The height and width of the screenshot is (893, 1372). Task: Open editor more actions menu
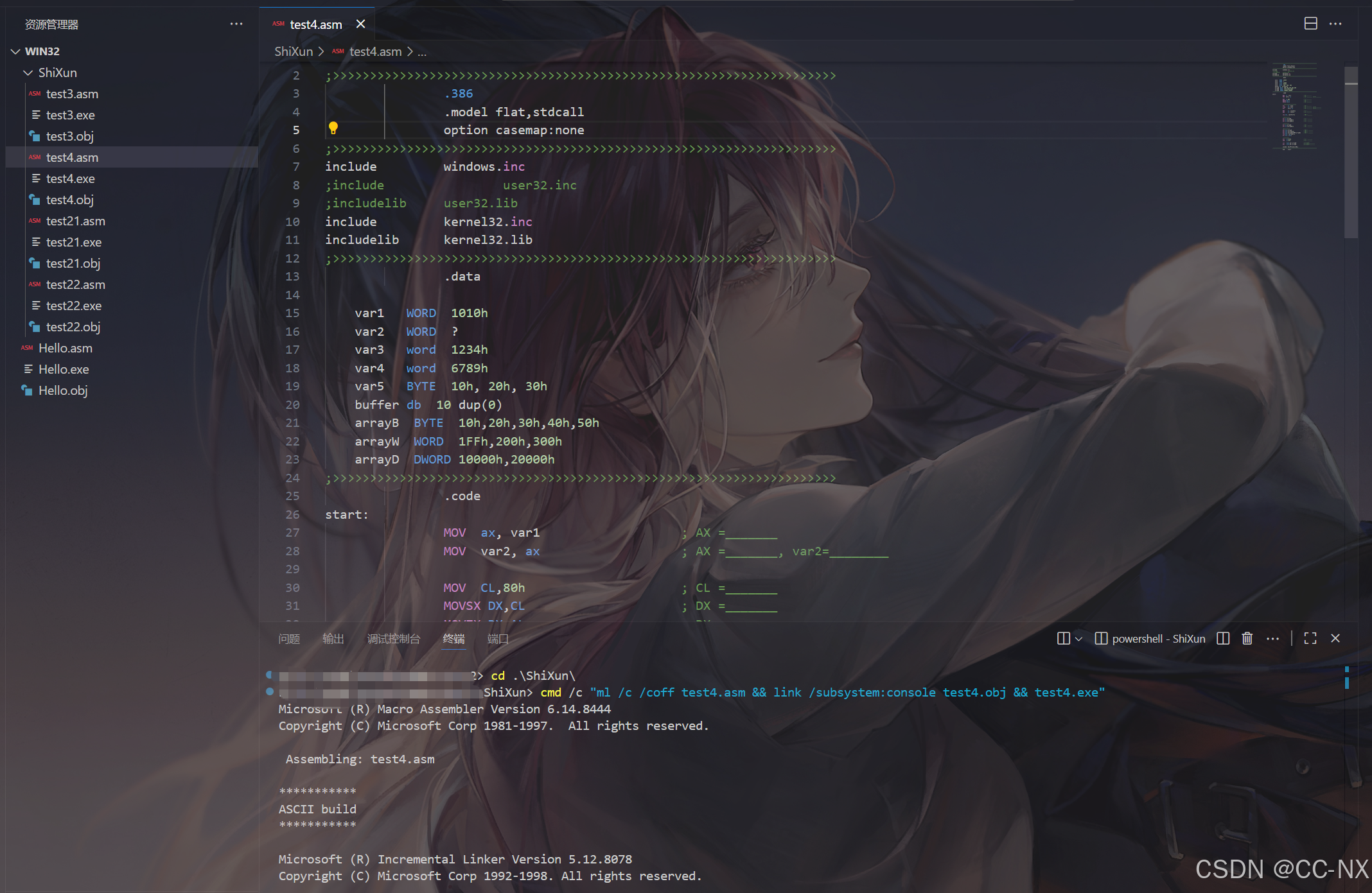1335,24
